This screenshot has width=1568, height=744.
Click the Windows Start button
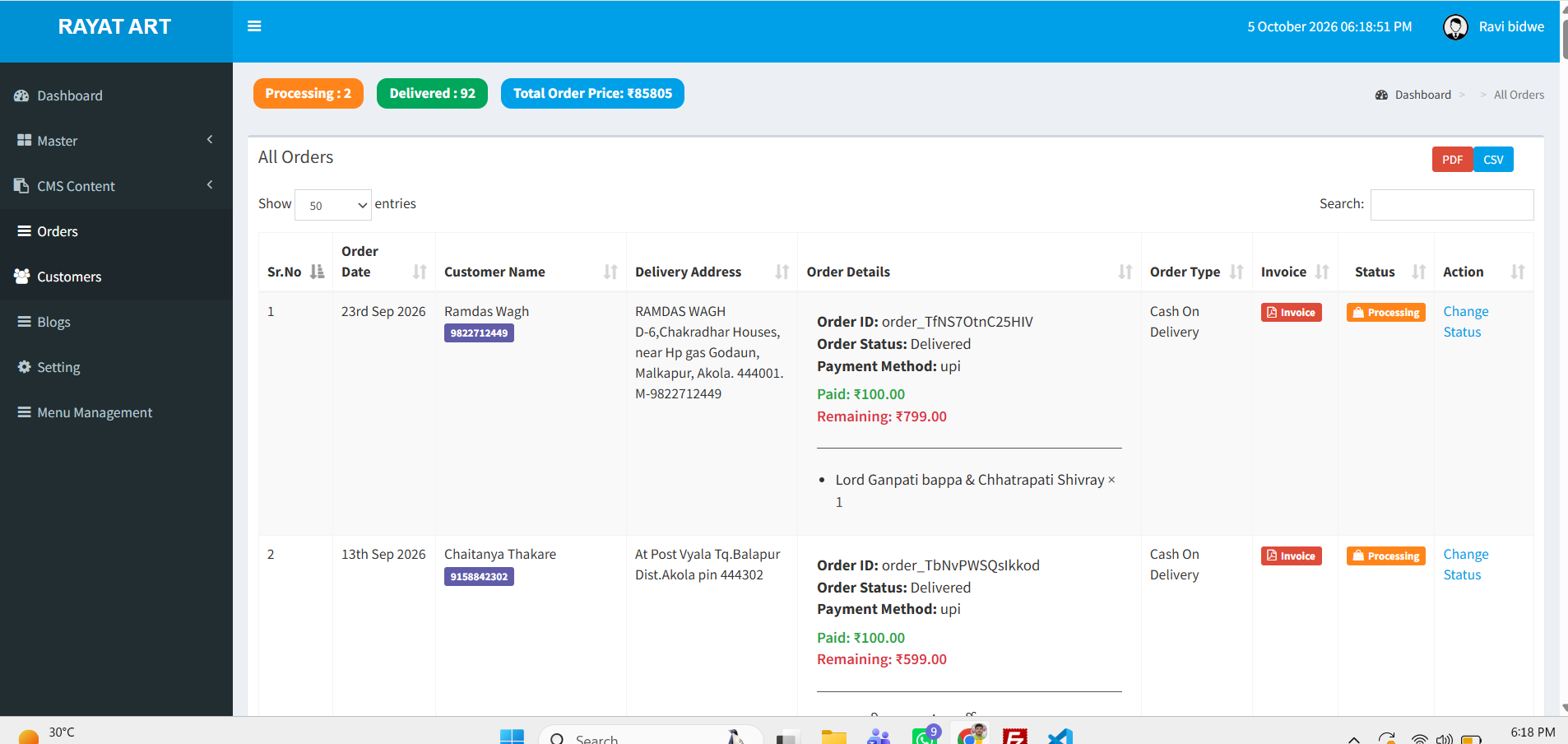(x=512, y=737)
